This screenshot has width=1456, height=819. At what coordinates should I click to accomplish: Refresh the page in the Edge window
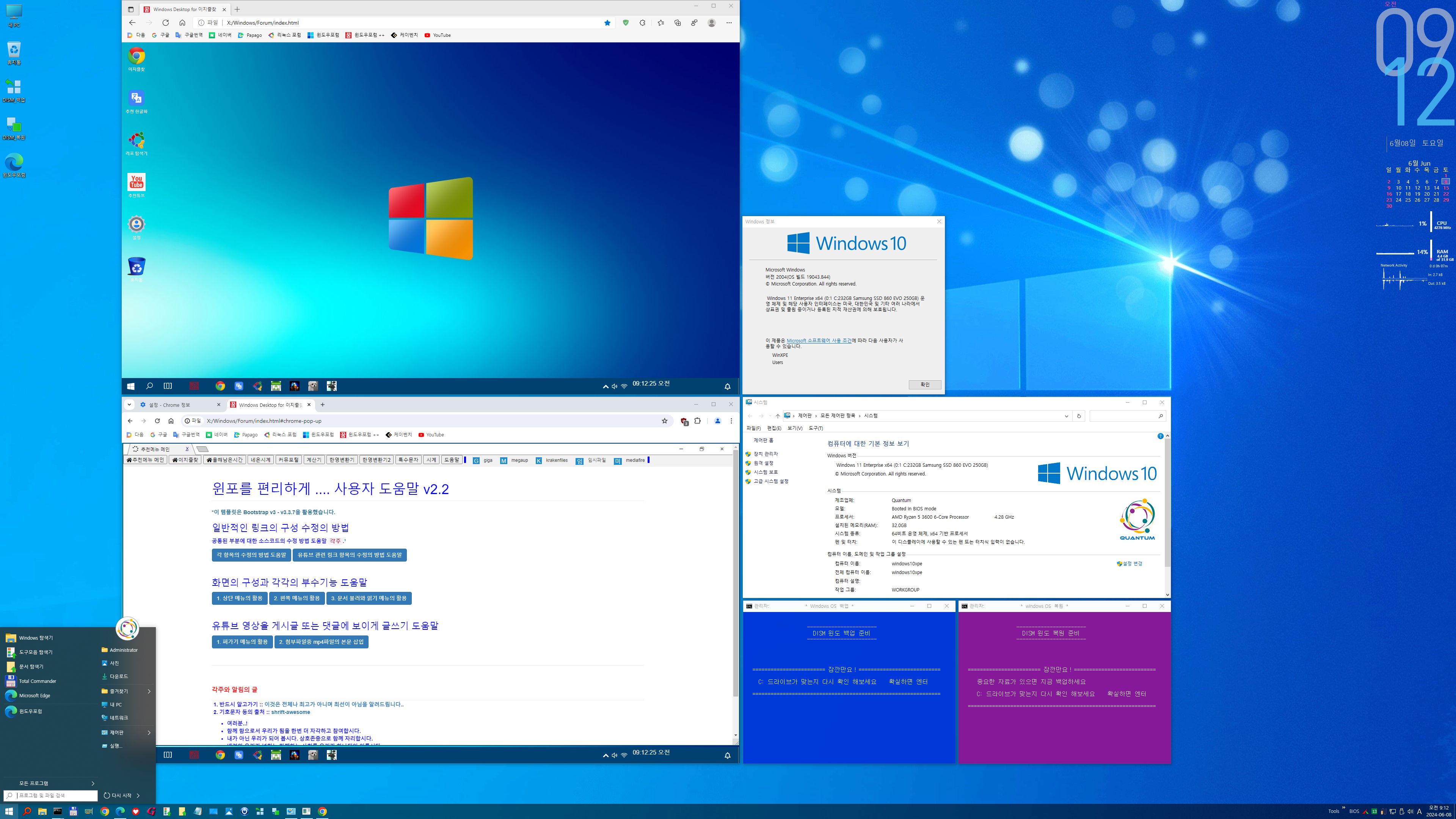click(166, 23)
